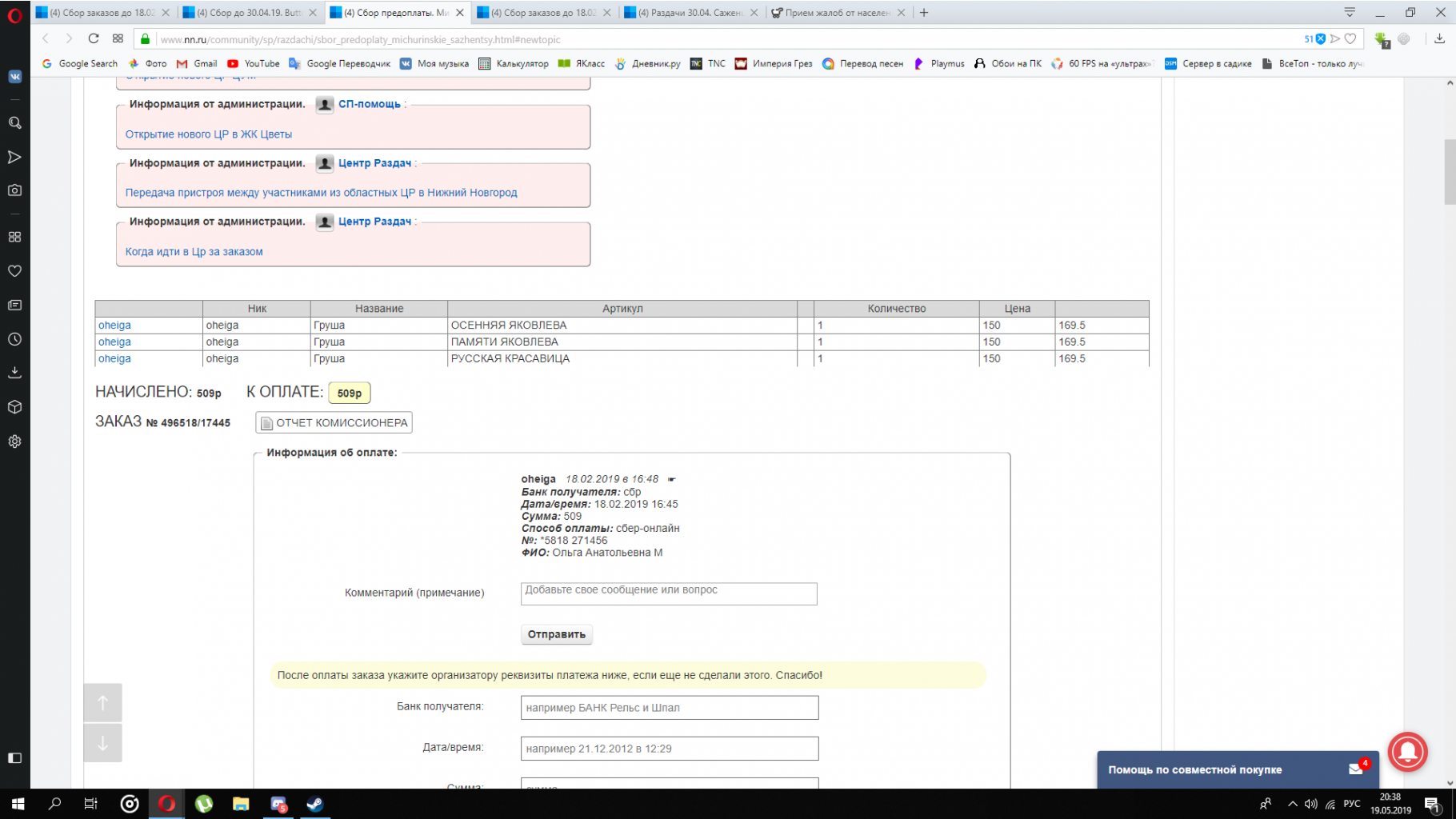Open bookmarks heart icon in sidebar
The height and width of the screenshot is (819, 1456).
click(x=14, y=271)
